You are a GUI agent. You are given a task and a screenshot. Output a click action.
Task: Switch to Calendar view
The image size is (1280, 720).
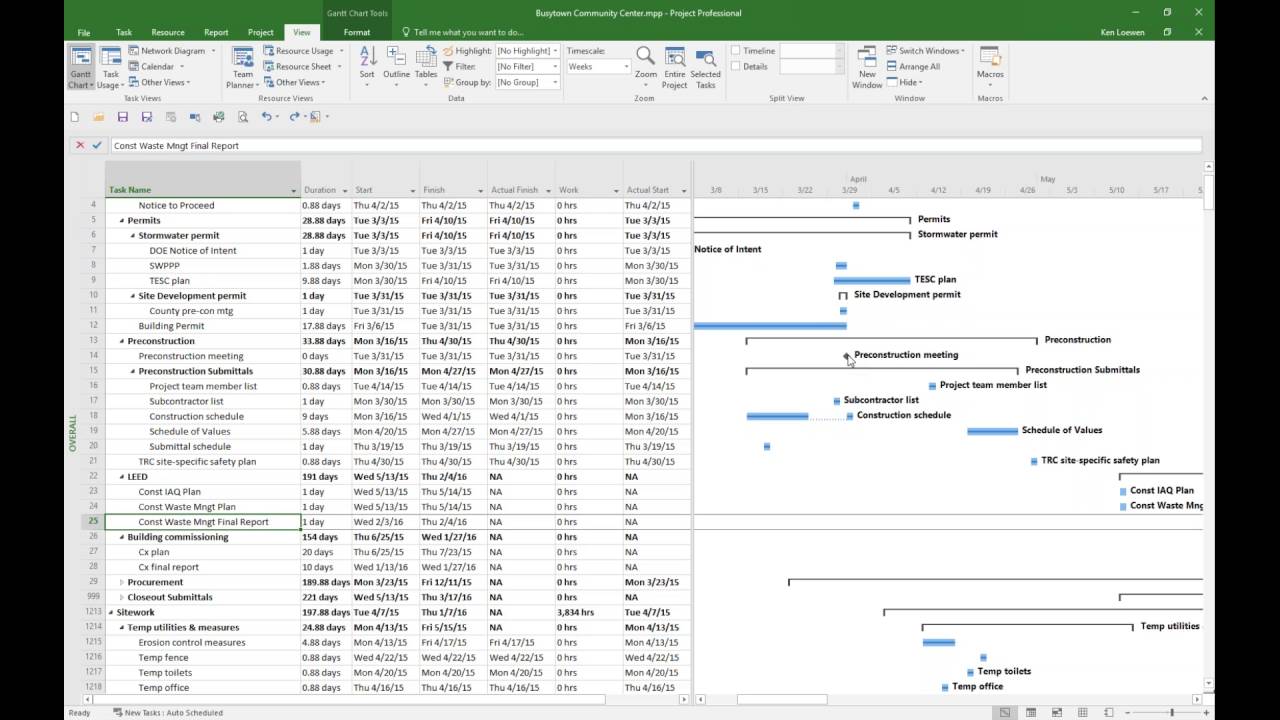click(x=157, y=67)
